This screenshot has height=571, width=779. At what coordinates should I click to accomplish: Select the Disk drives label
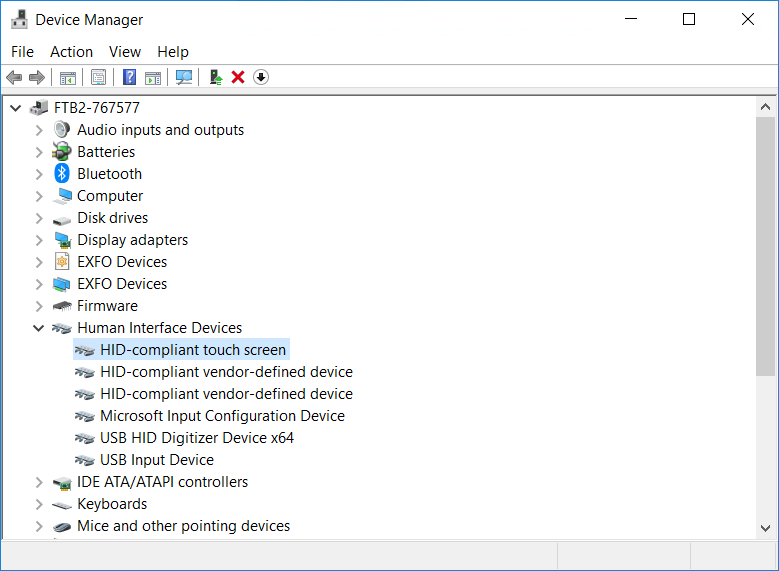click(x=112, y=218)
